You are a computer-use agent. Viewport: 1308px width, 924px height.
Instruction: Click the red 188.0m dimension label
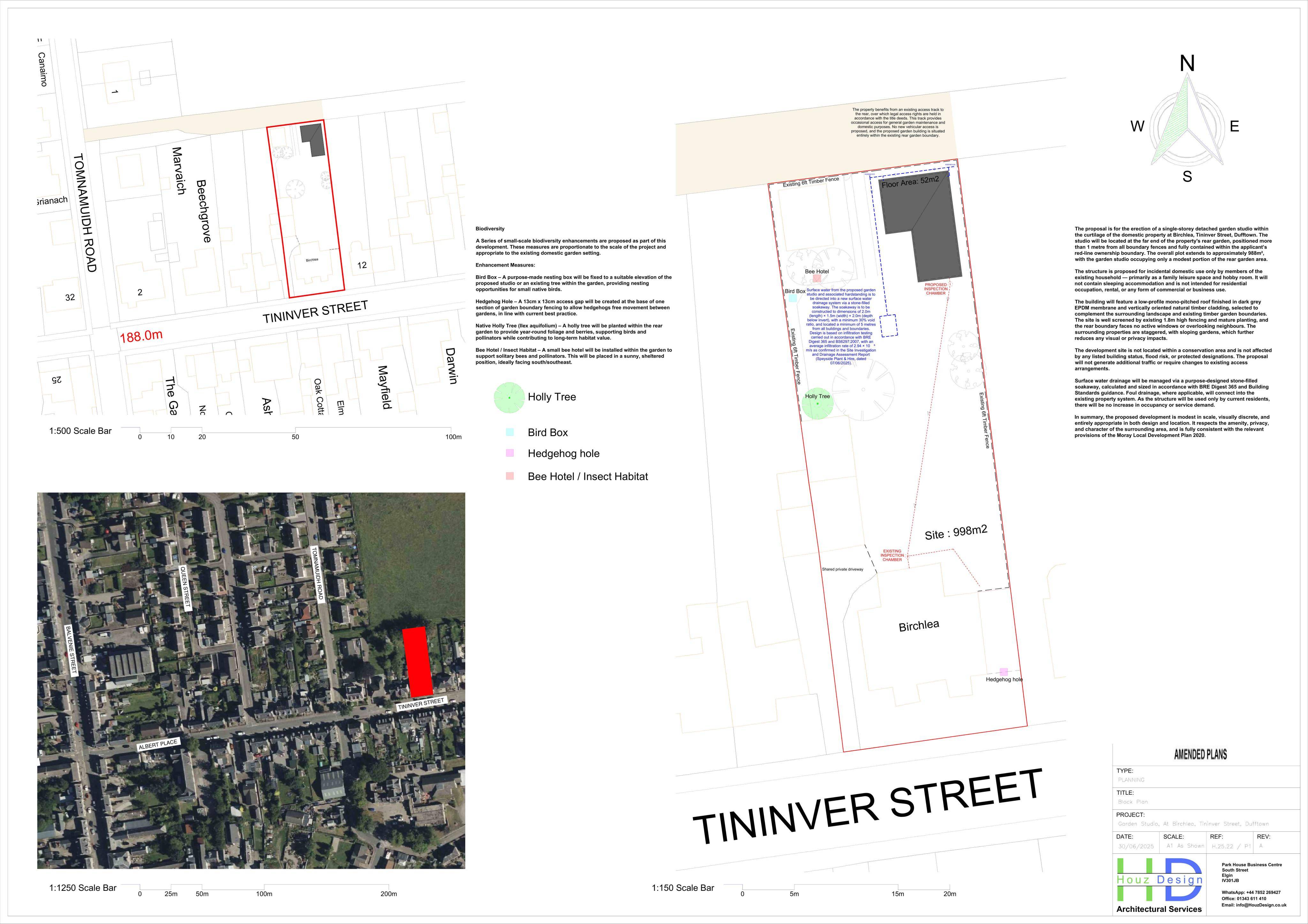(141, 336)
